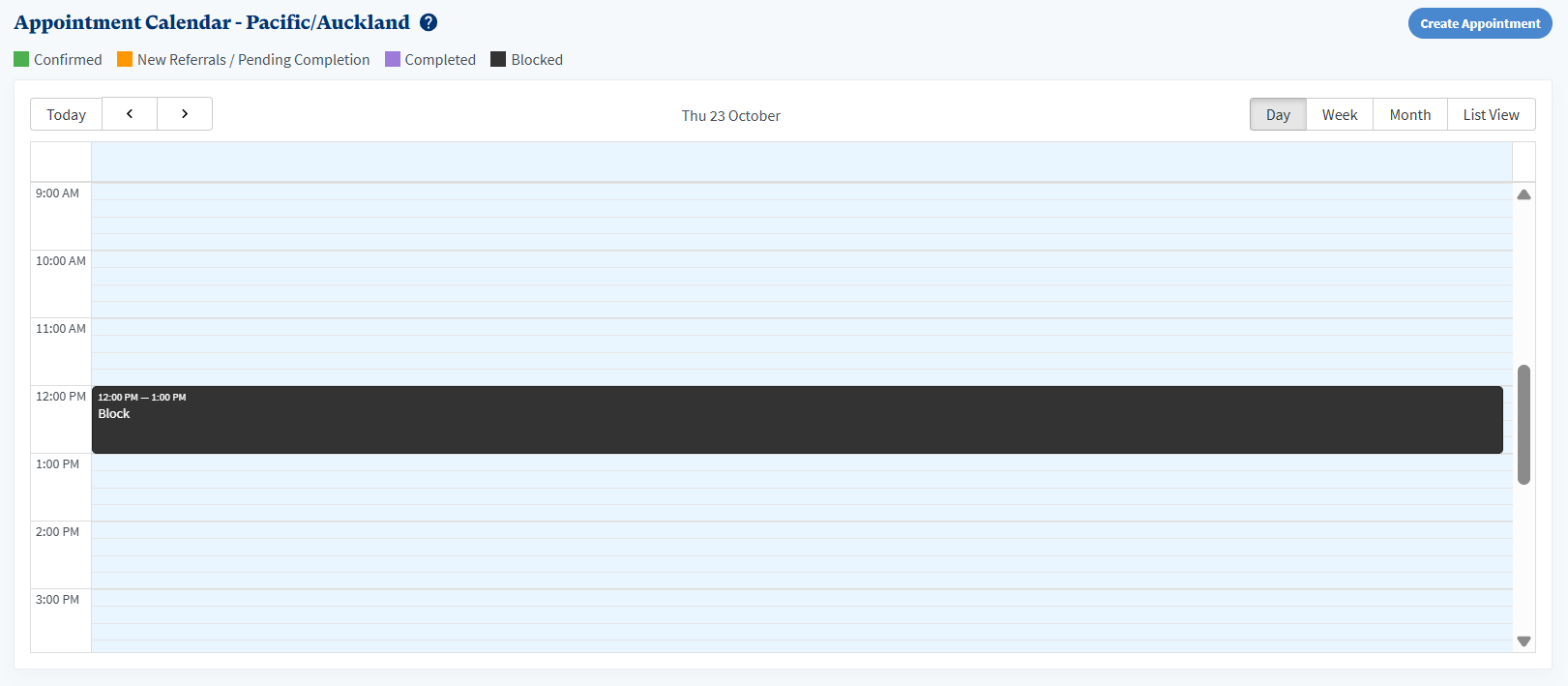
Task: Click the 2:00 PM time label
Action: pos(58,531)
